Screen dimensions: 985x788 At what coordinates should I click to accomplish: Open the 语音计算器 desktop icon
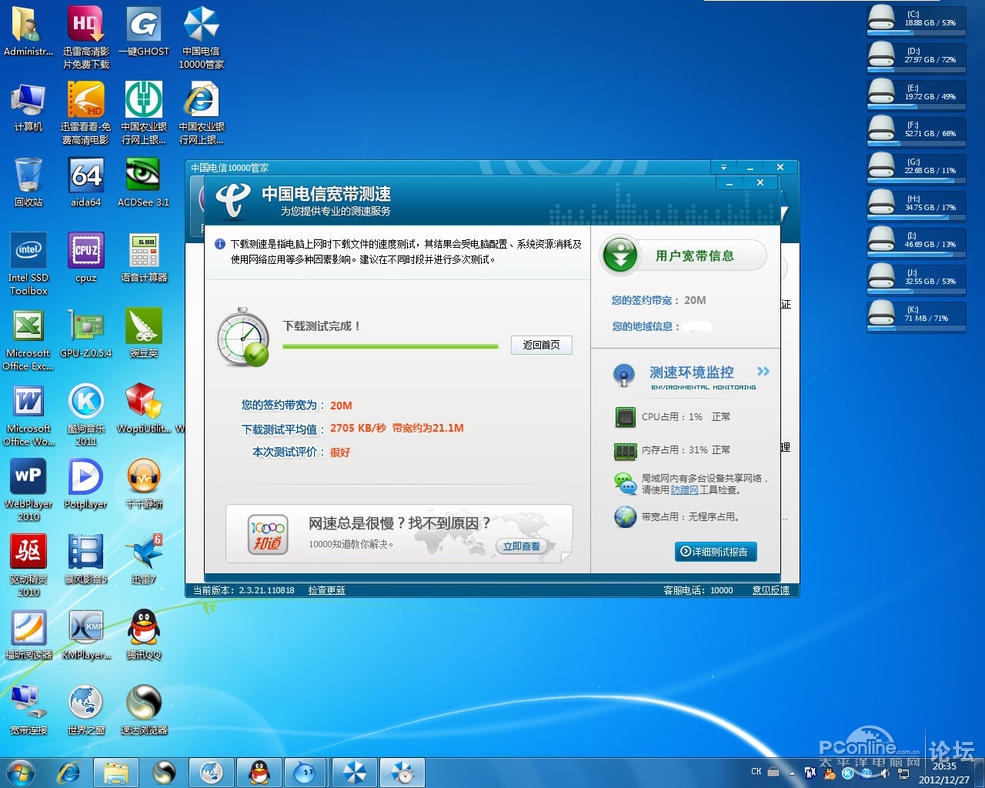[144, 258]
